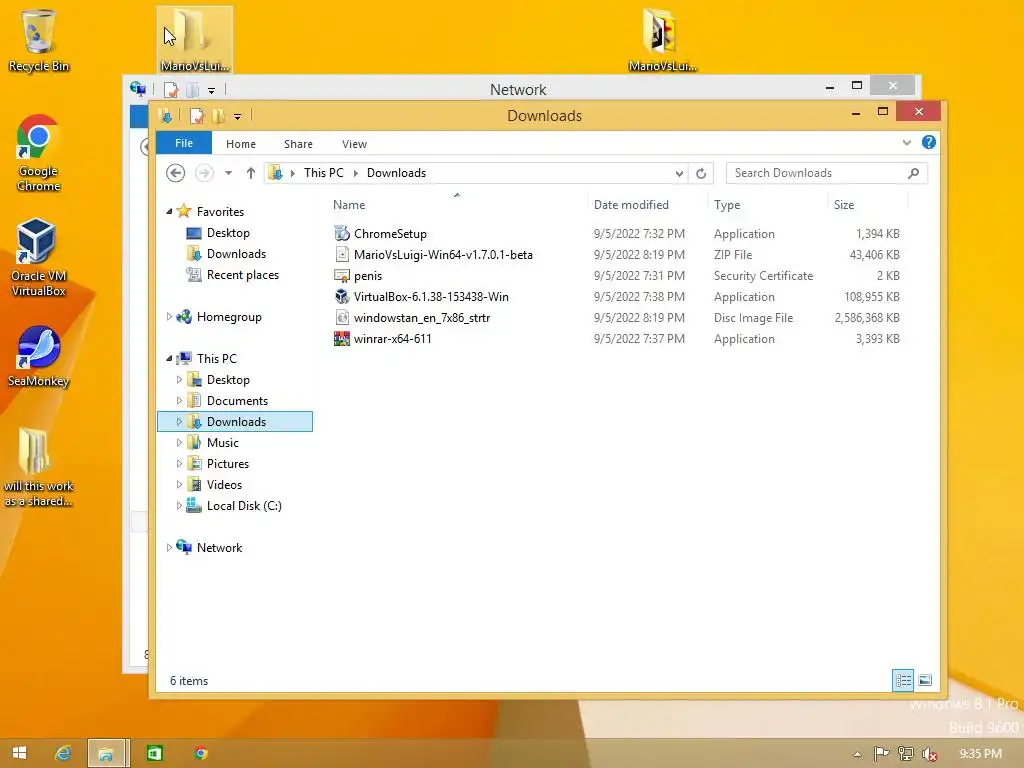This screenshot has width=1024, height=768.
Task: Expand the Network tree node
Action: coord(169,547)
